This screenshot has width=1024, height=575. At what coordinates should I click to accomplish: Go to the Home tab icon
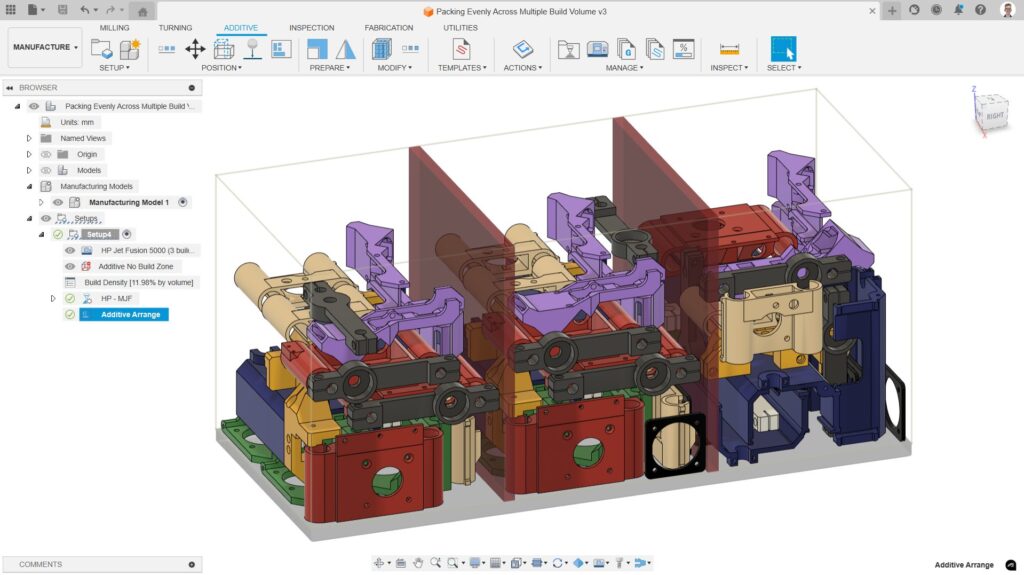pos(142,11)
